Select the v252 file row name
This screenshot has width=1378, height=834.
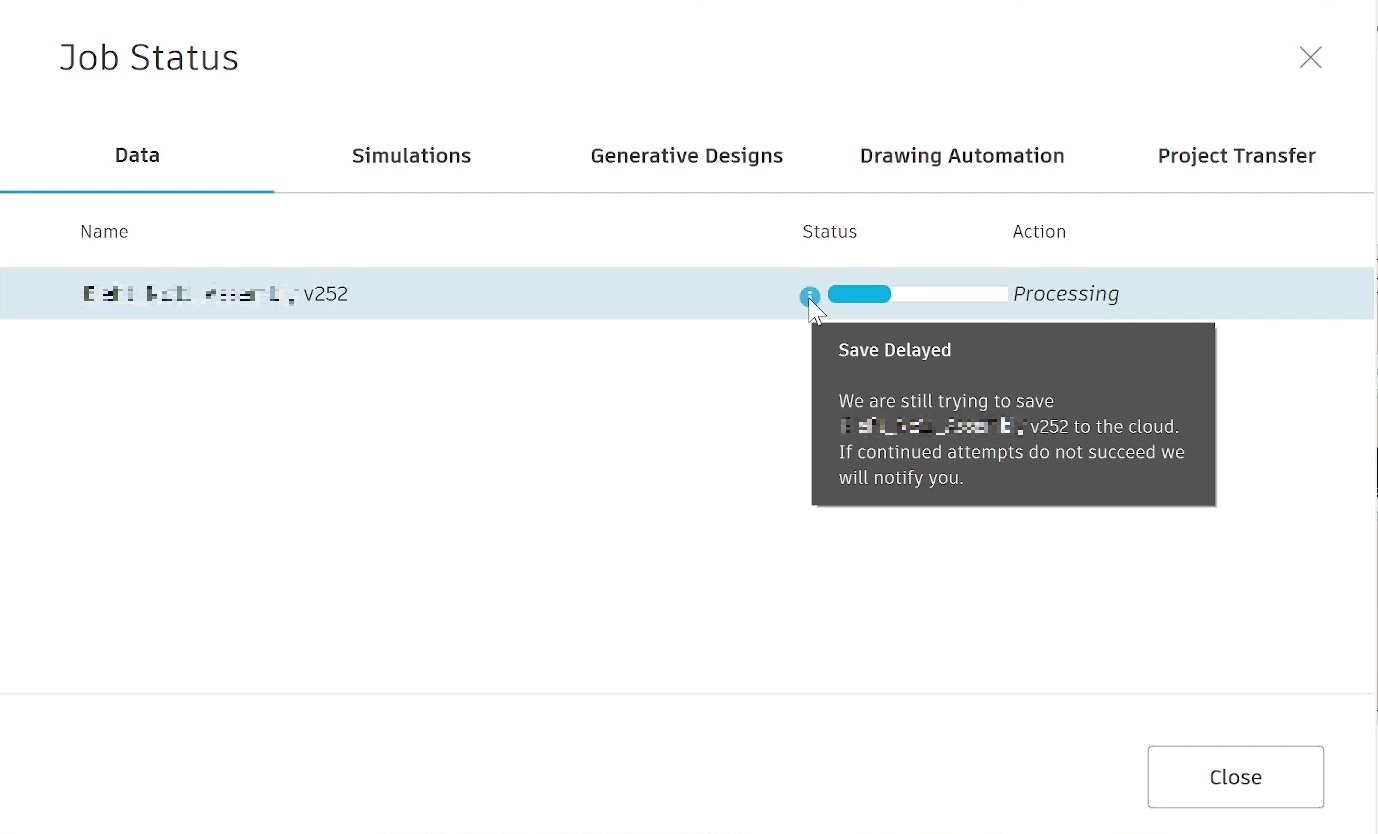click(x=214, y=294)
